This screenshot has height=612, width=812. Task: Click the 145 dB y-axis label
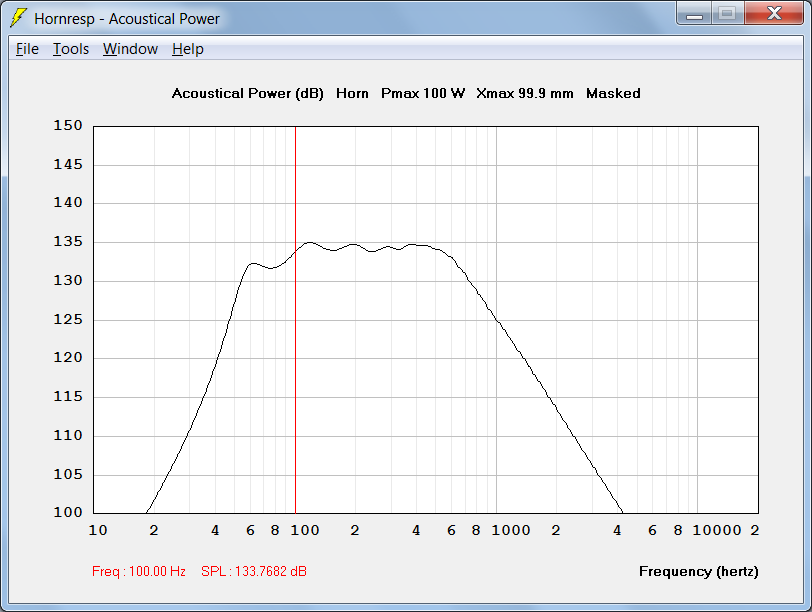pos(68,164)
